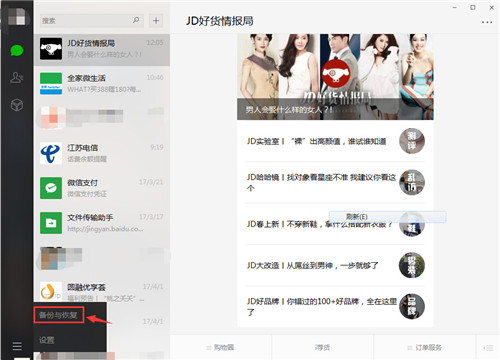Open article JD好品牌 100+好品牌
500x360 pixels.
(x=322, y=306)
